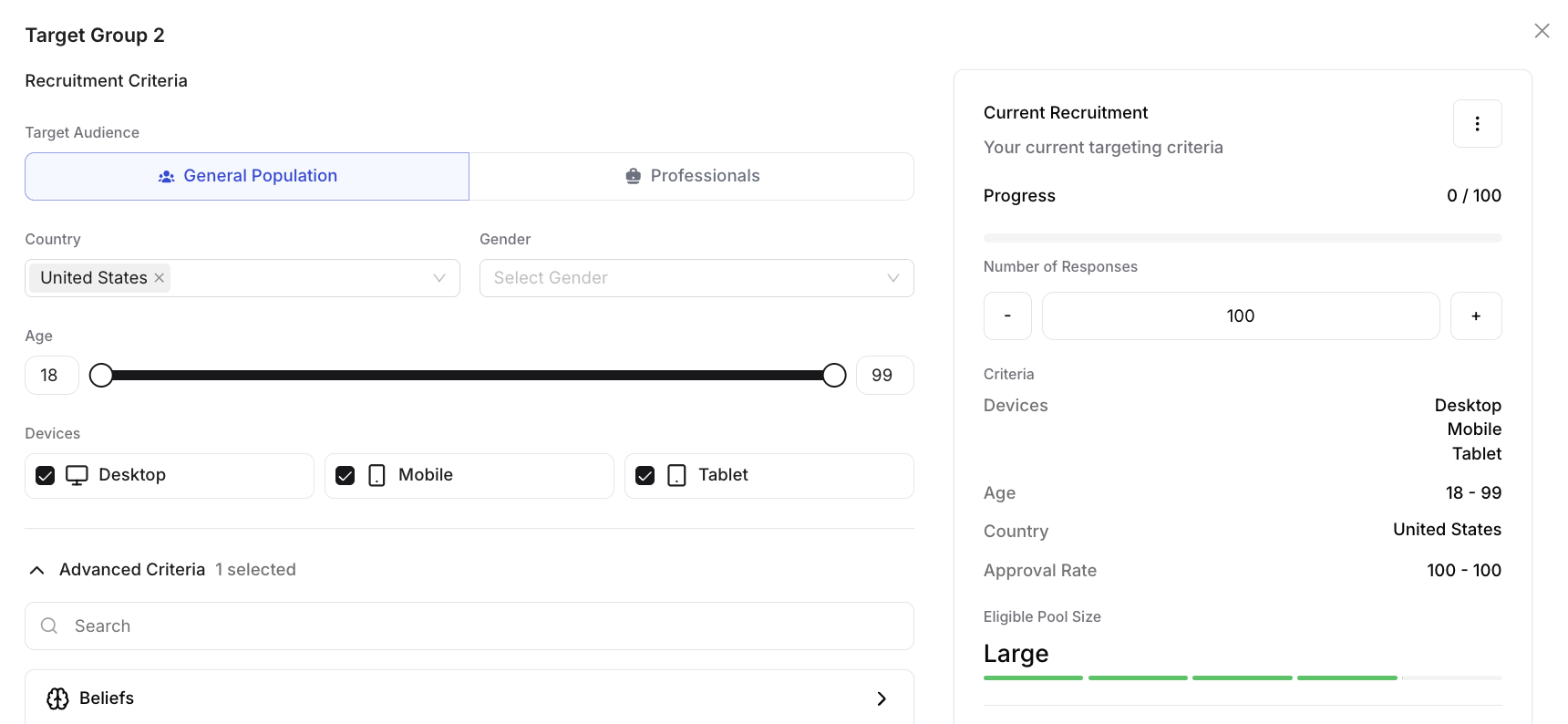Viewport: 1568px width, 724px height.
Task: Open the Country dropdown arrow
Action: [439, 278]
